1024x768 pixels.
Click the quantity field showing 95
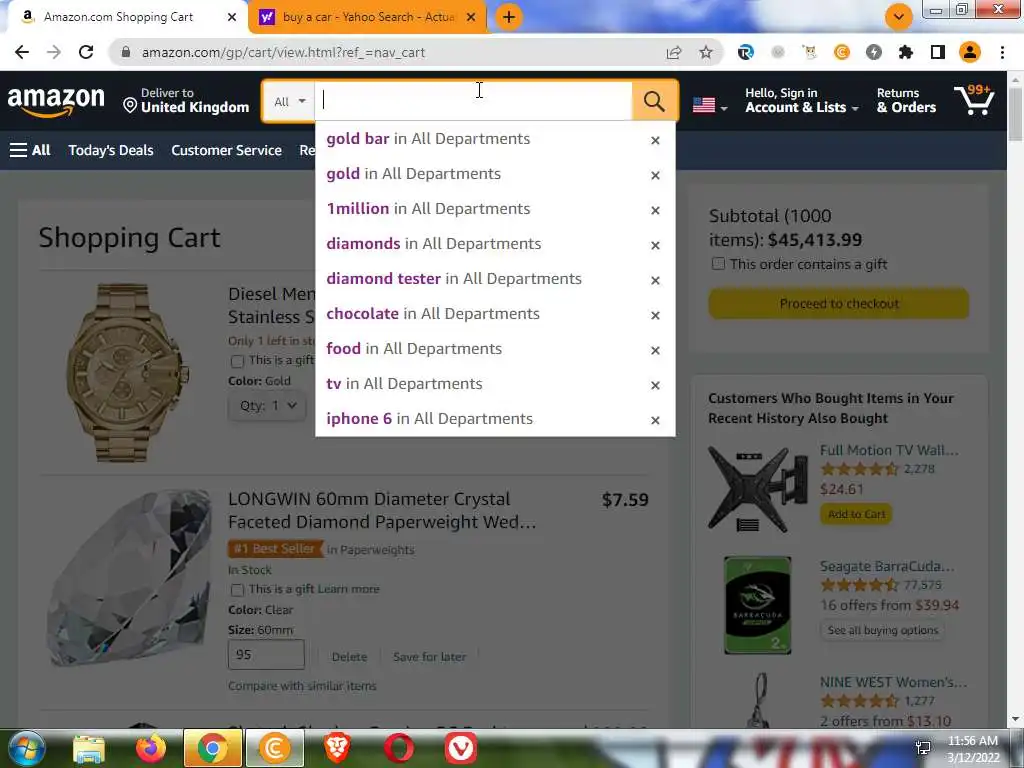click(x=266, y=654)
